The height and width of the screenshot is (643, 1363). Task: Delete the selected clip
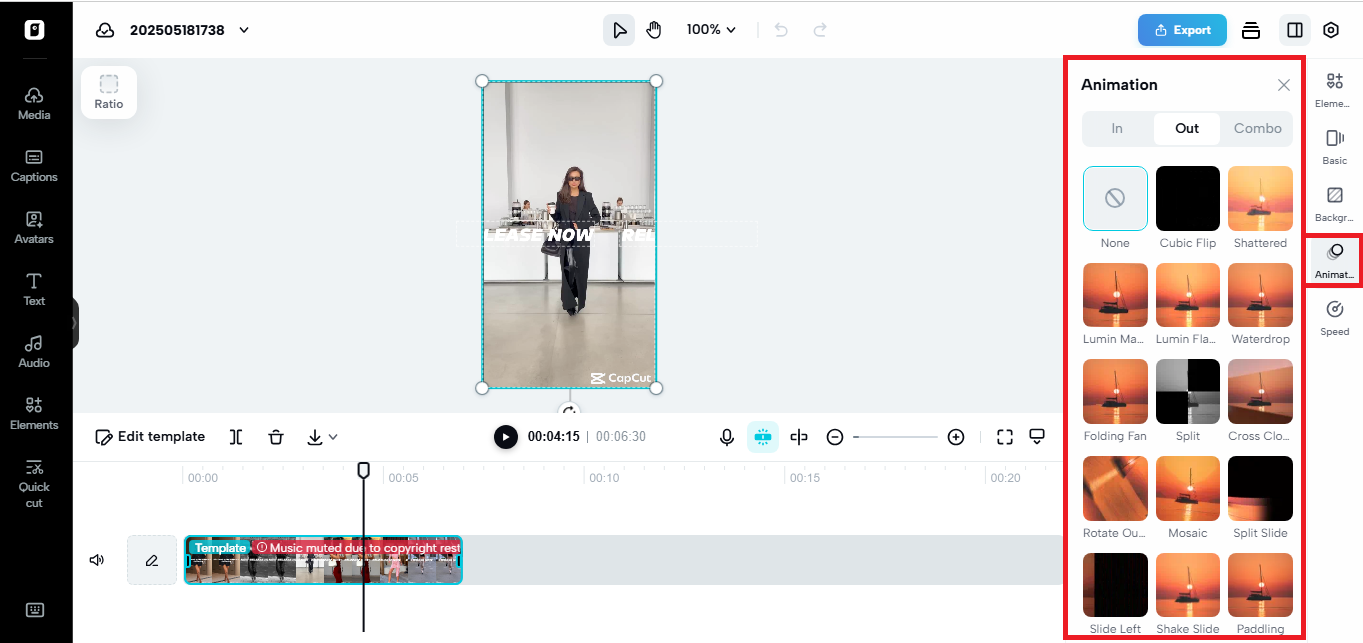coord(276,436)
